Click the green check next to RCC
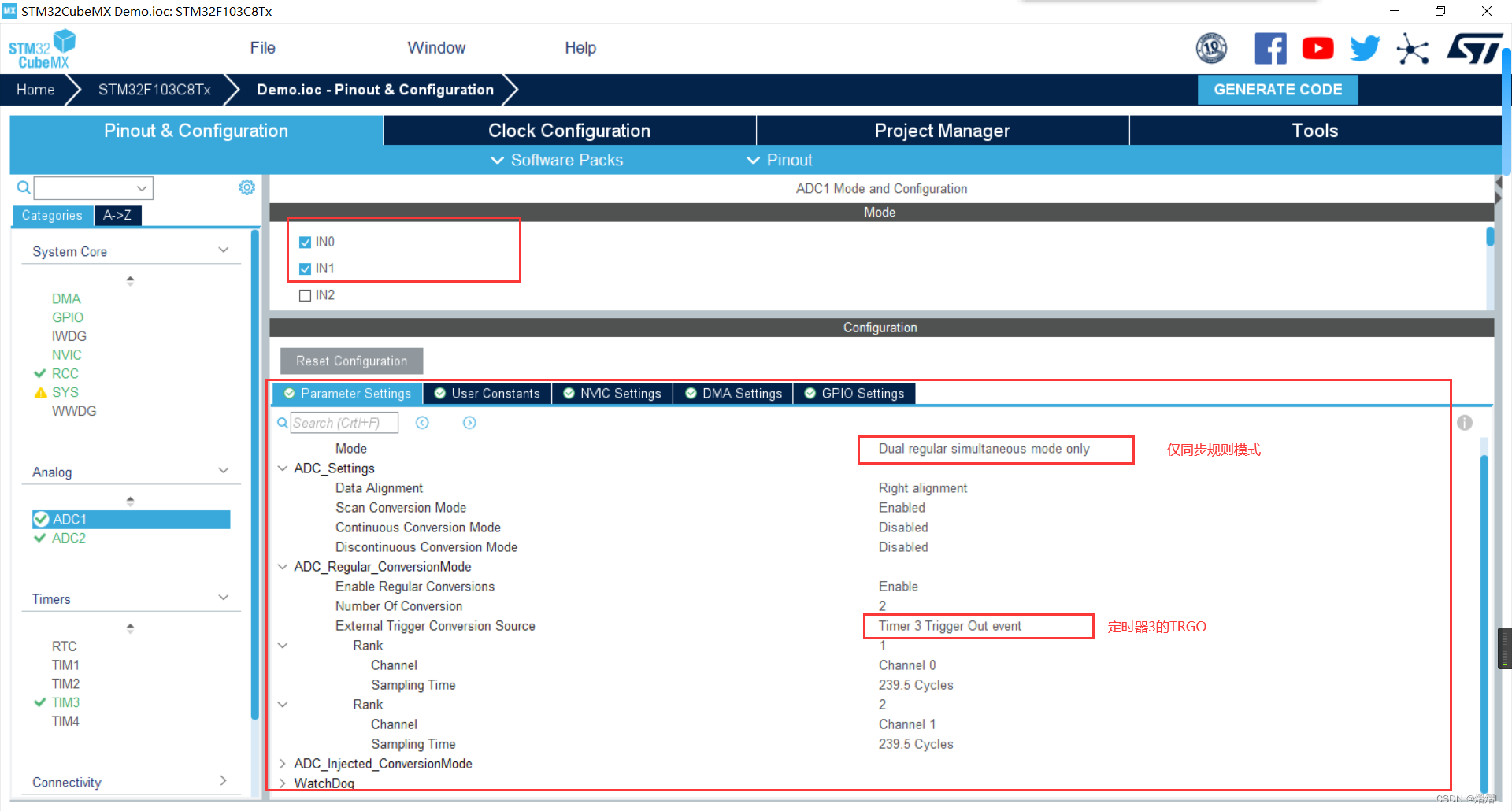Image resolution: width=1512 pixels, height=811 pixels. [40, 373]
